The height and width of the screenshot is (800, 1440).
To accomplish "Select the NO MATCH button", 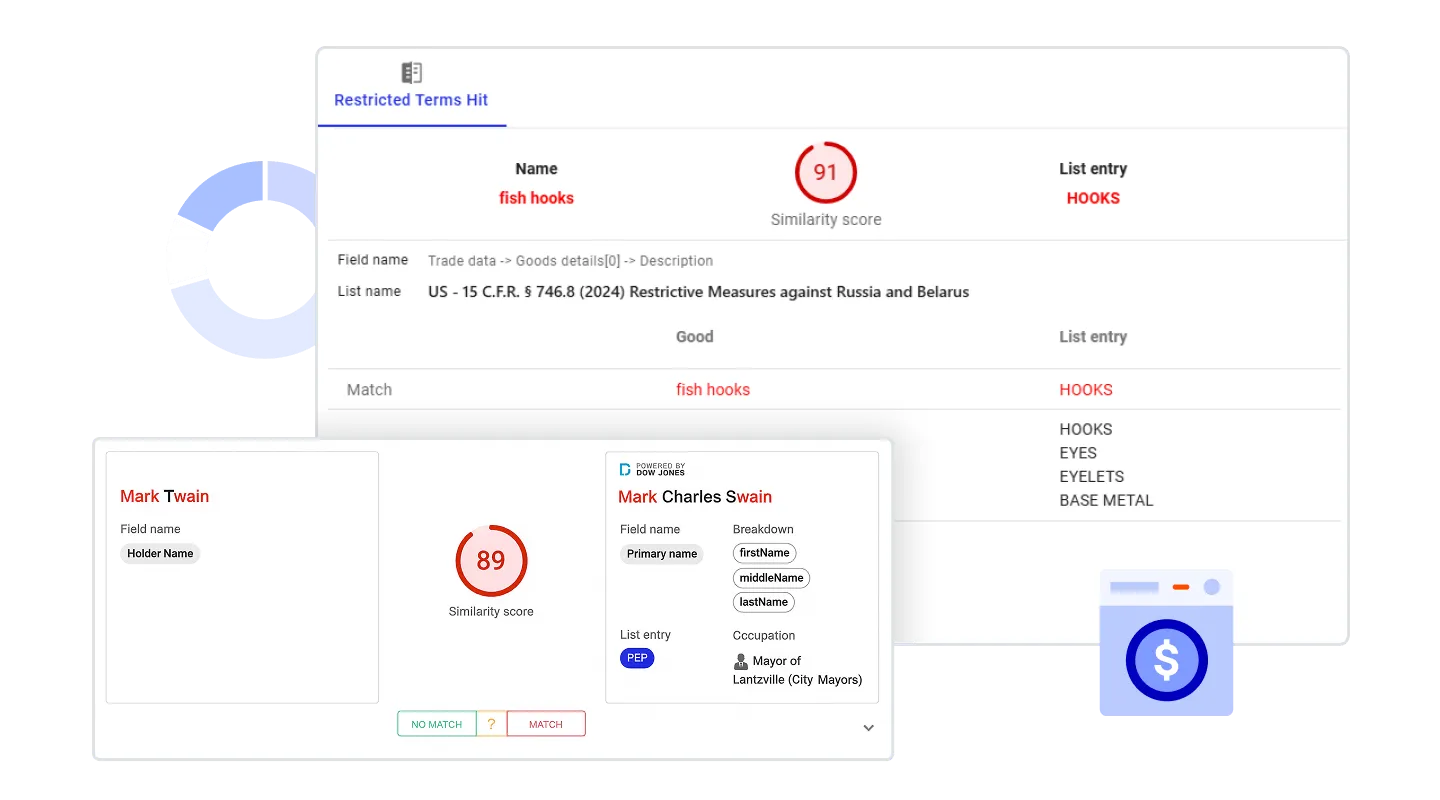I will (437, 724).
